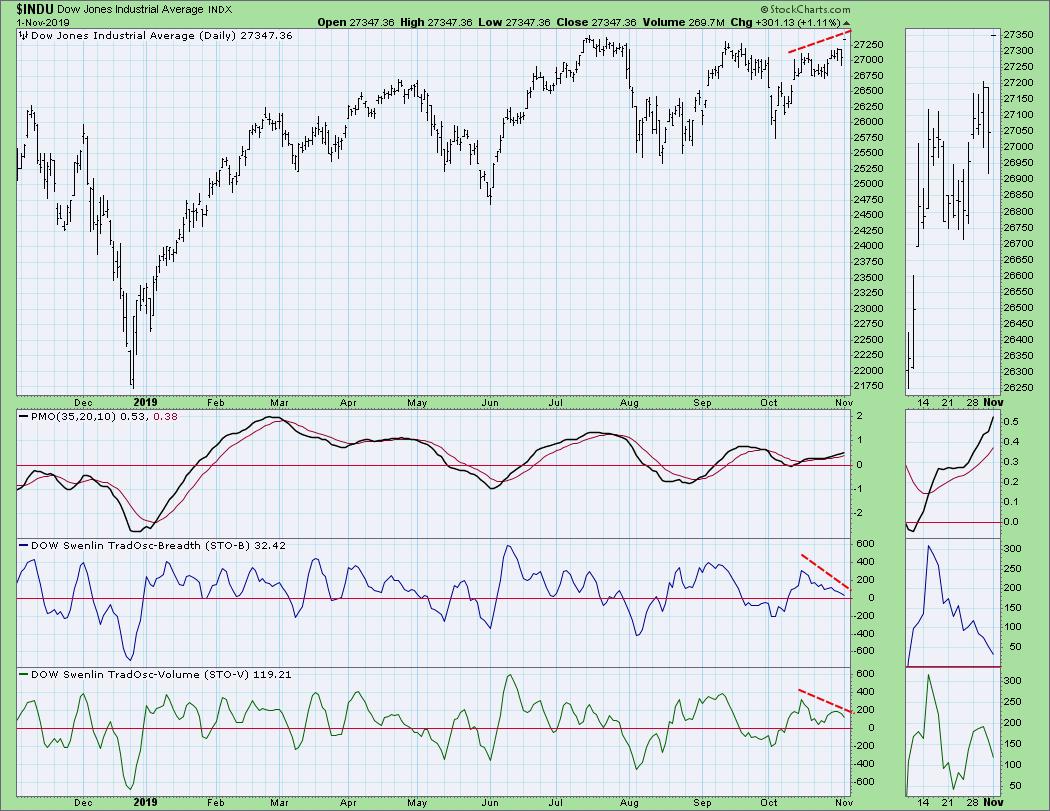This screenshot has height=811, width=1050.
Task: Click the Open 27347.36 header value
Action: point(356,22)
